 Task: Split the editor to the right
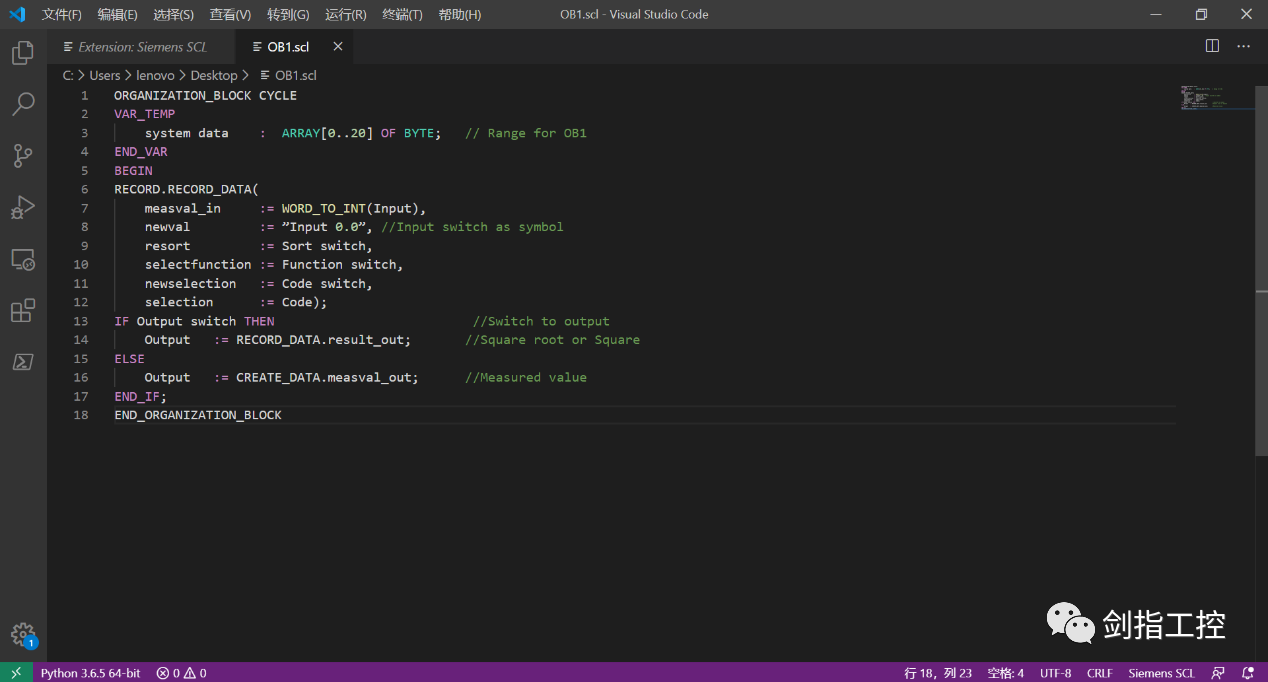pyautogui.click(x=1212, y=46)
